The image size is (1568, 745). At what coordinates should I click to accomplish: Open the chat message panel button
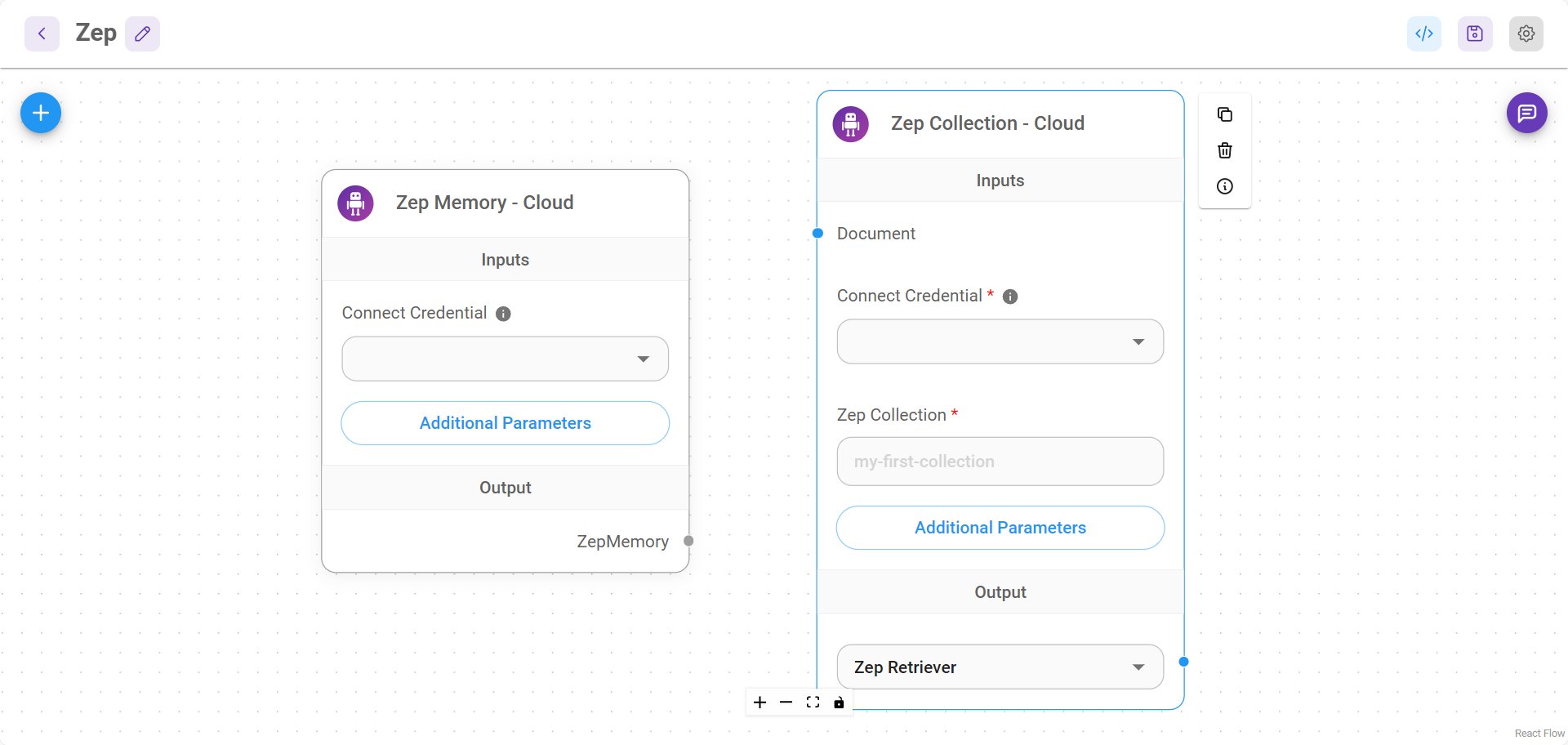click(1527, 113)
